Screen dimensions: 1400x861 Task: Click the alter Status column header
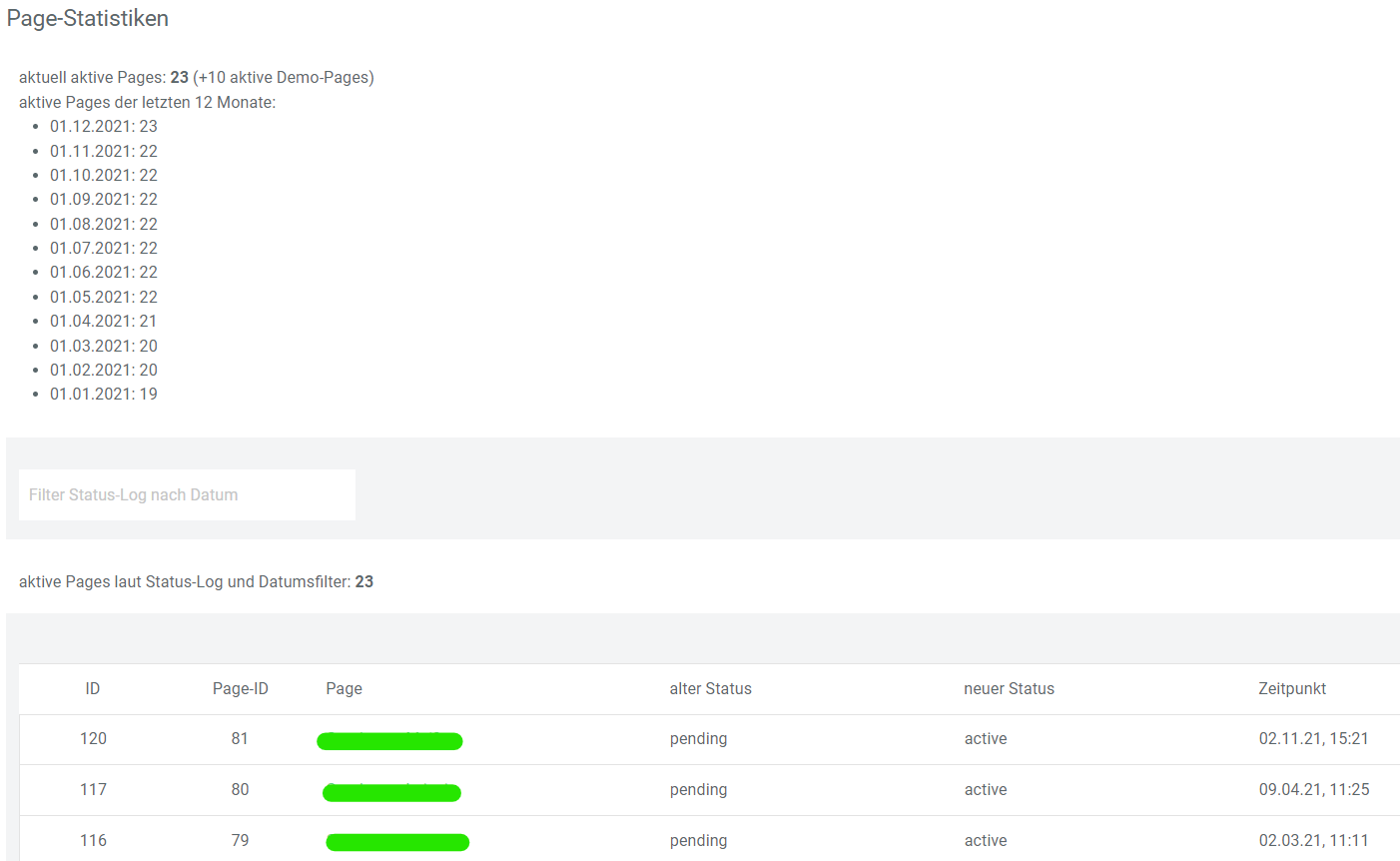[x=710, y=688]
